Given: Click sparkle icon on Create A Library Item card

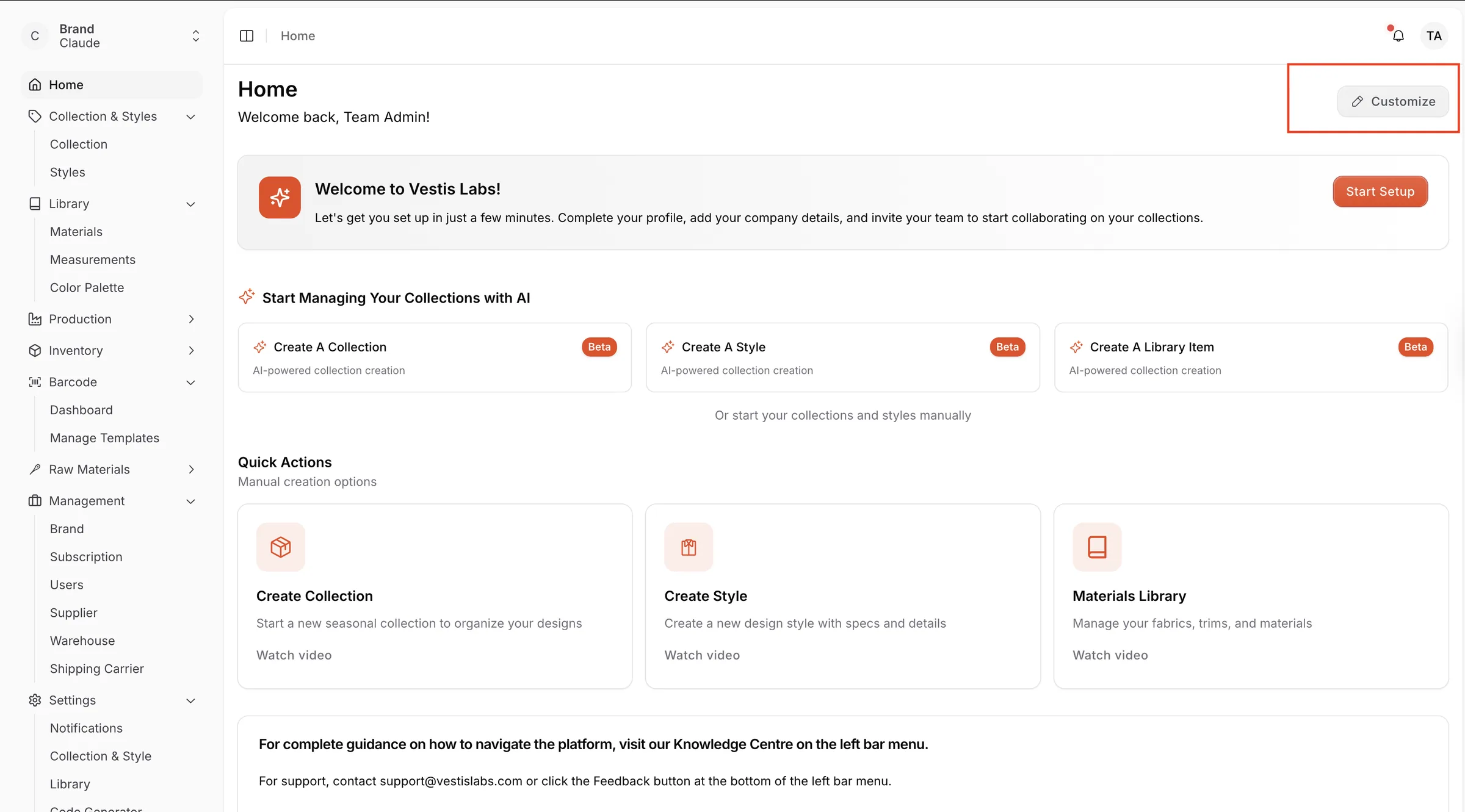Looking at the screenshot, I should pos(1076,347).
